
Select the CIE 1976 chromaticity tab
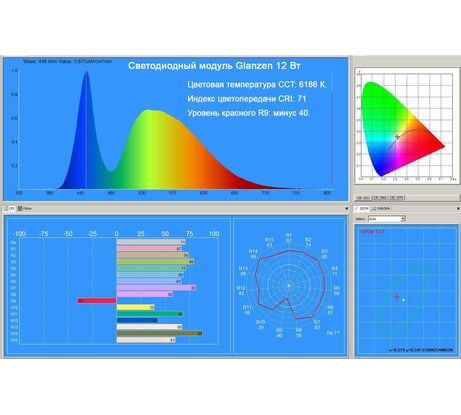click(397, 198)
